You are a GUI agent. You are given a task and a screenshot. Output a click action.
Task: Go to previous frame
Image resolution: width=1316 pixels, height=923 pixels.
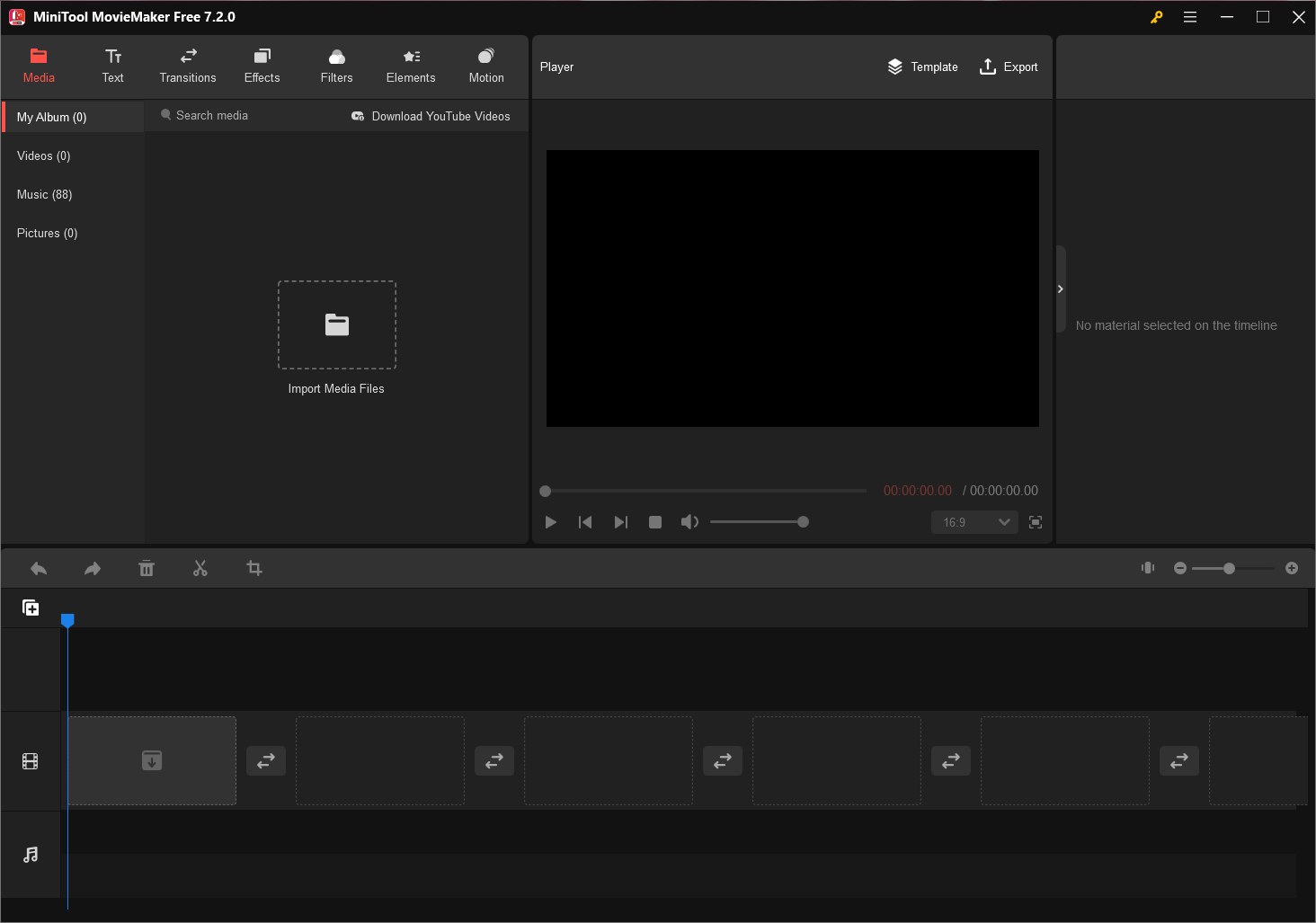pyautogui.click(x=585, y=522)
